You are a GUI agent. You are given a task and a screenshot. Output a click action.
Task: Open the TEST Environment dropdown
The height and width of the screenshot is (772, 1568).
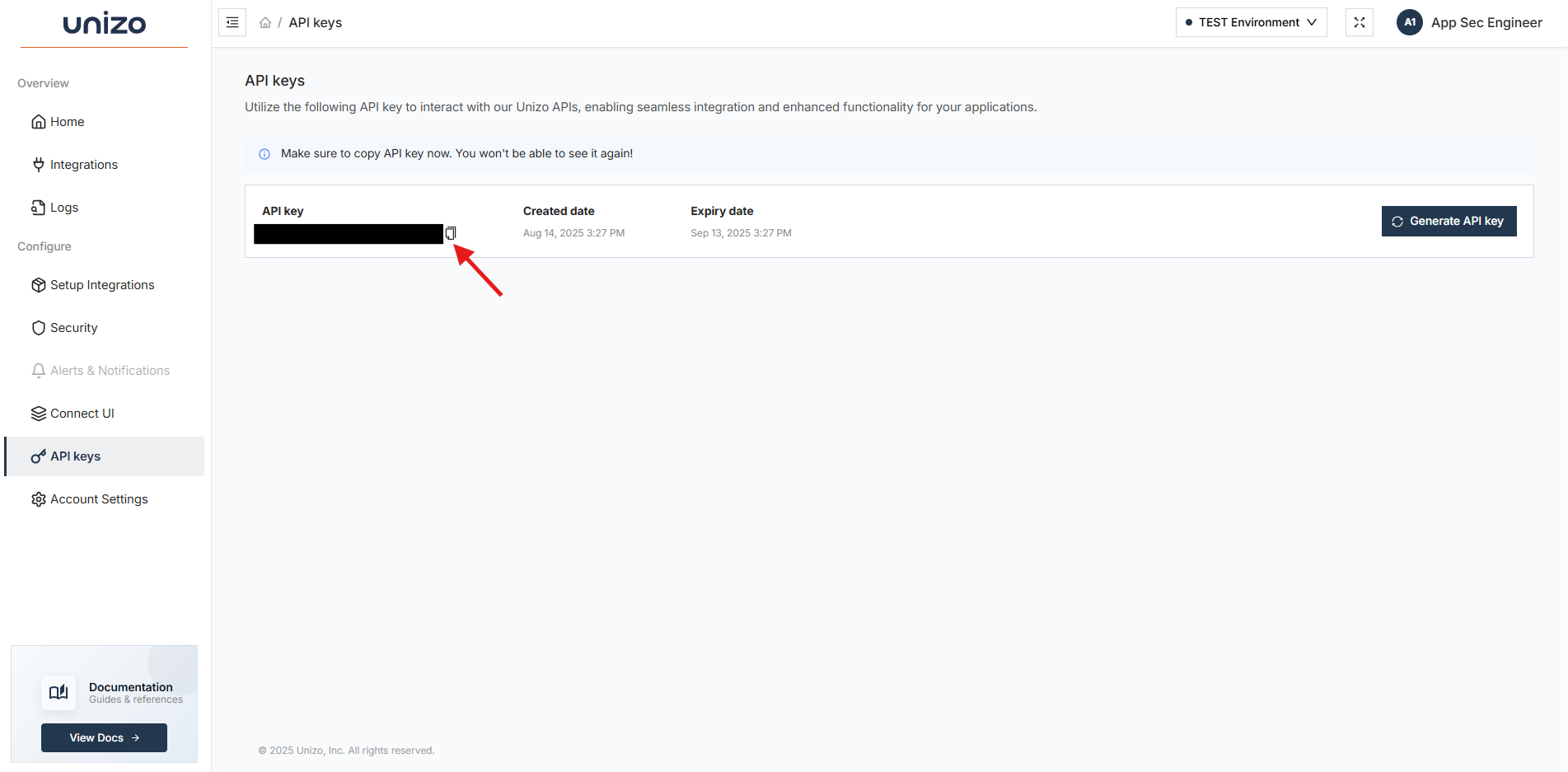click(x=1251, y=22)
